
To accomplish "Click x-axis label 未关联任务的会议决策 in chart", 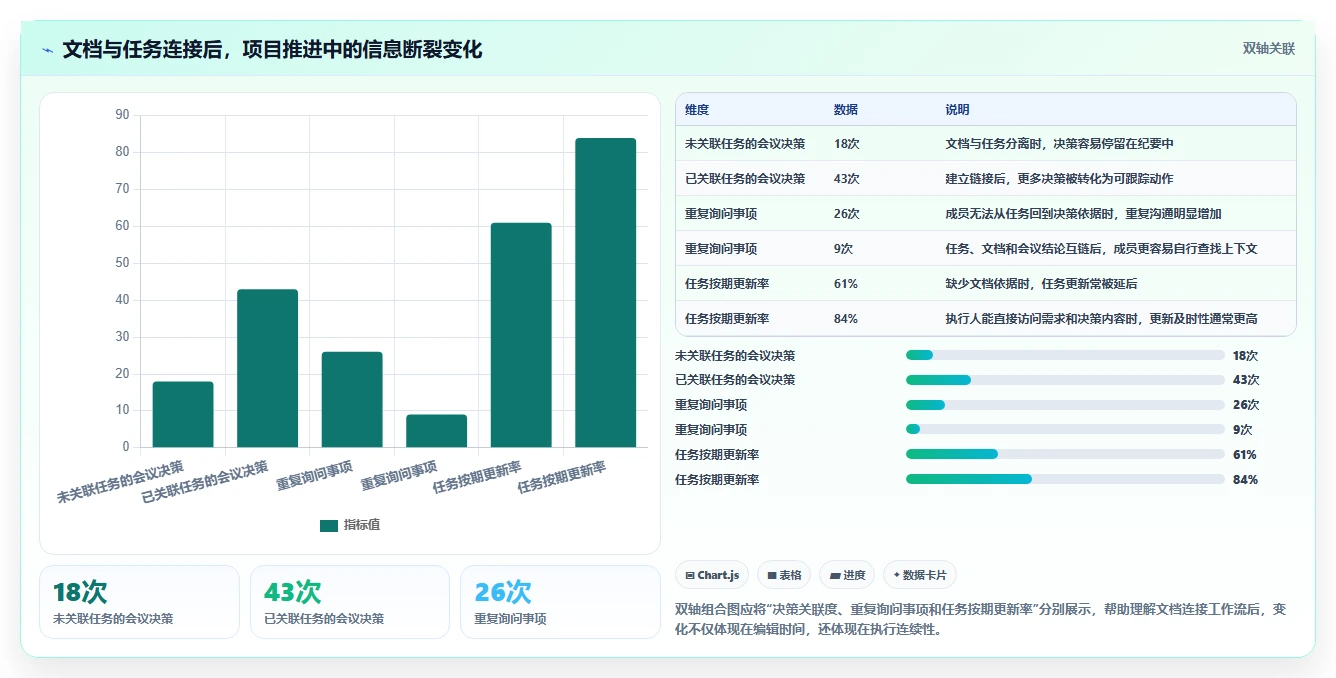I will click(x=121, y=481).
